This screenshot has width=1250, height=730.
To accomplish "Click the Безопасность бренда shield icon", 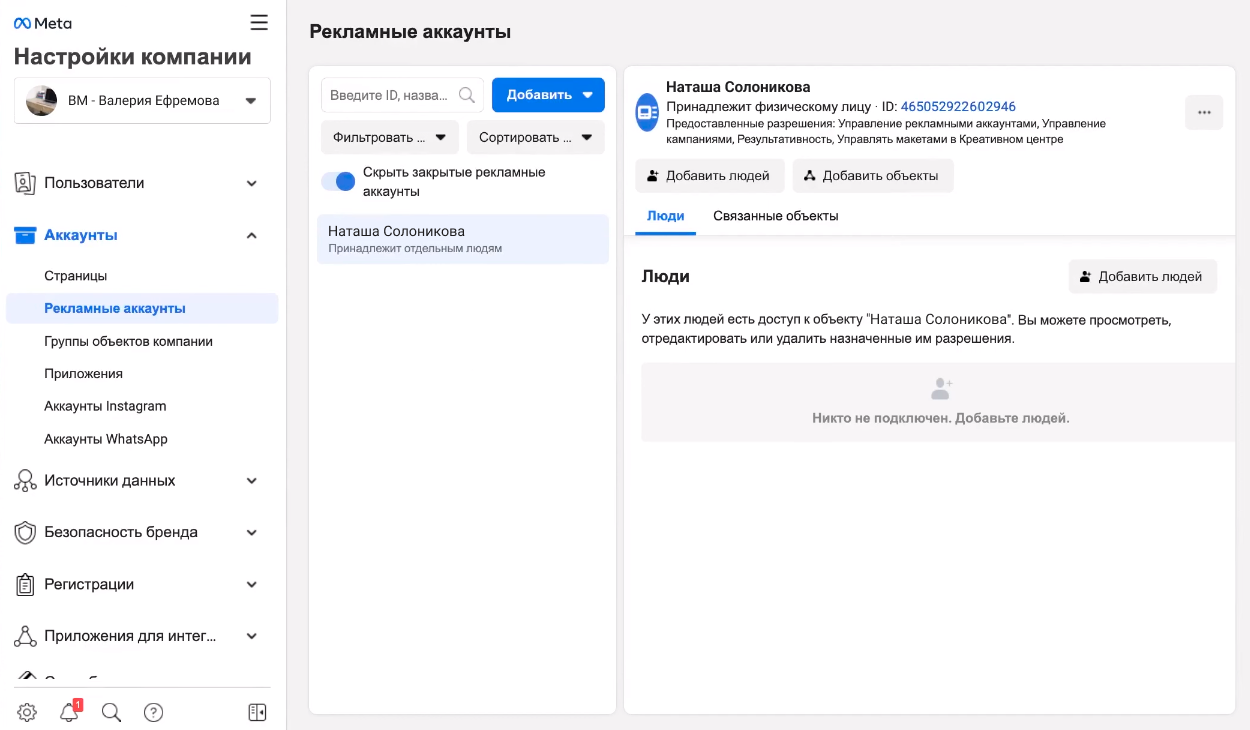I will point(25,532).
